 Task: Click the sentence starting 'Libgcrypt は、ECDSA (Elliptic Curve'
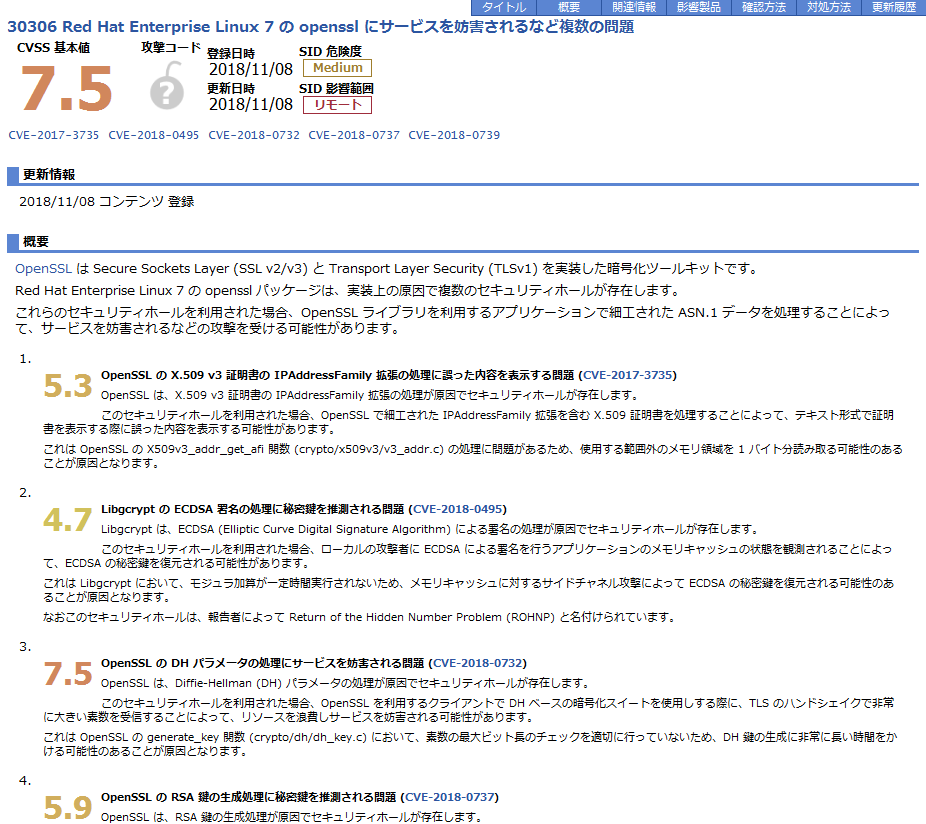pyautogui.click(x=430, y=529)
